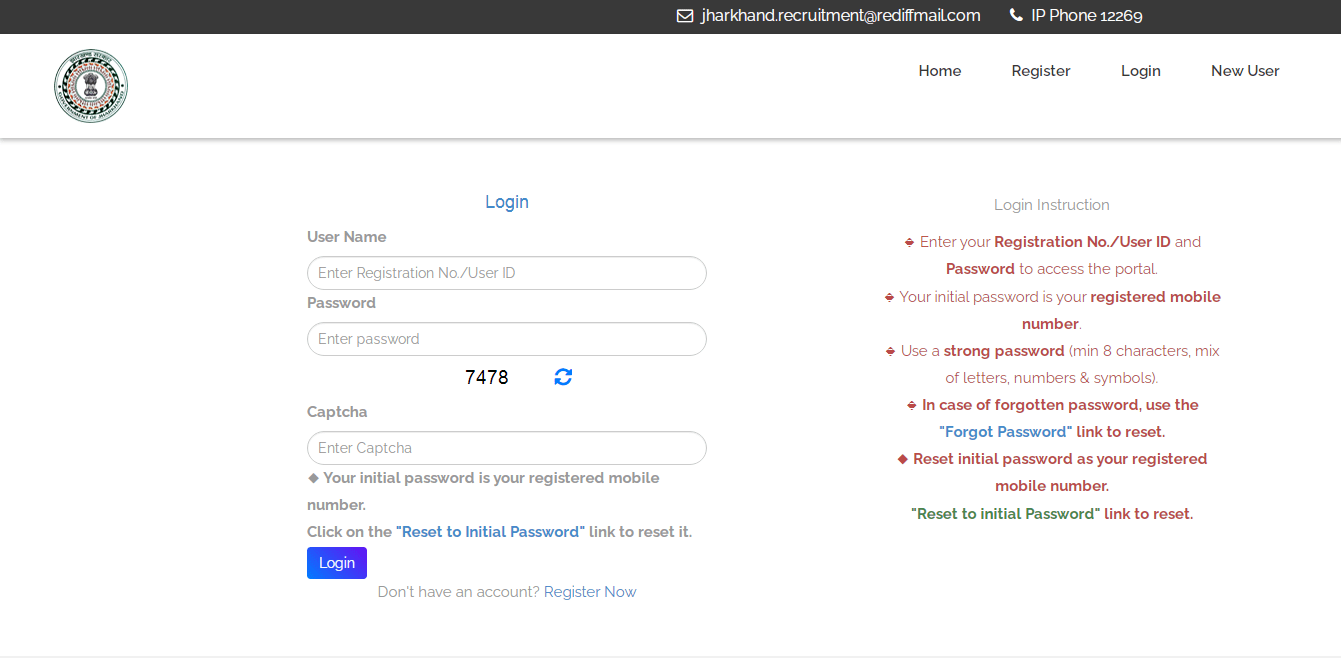Screen dimensions: 1341x658
Task: Open the Home page from navigation menu
Action: (940, 71)
